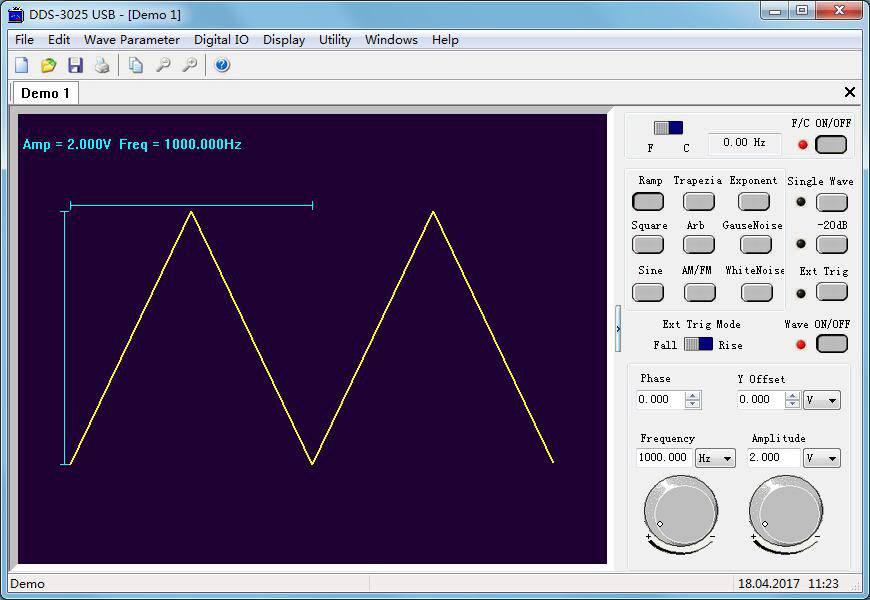Copy the waveform with the Copy icon
This screenshot has height=600, width=870.
137,64
